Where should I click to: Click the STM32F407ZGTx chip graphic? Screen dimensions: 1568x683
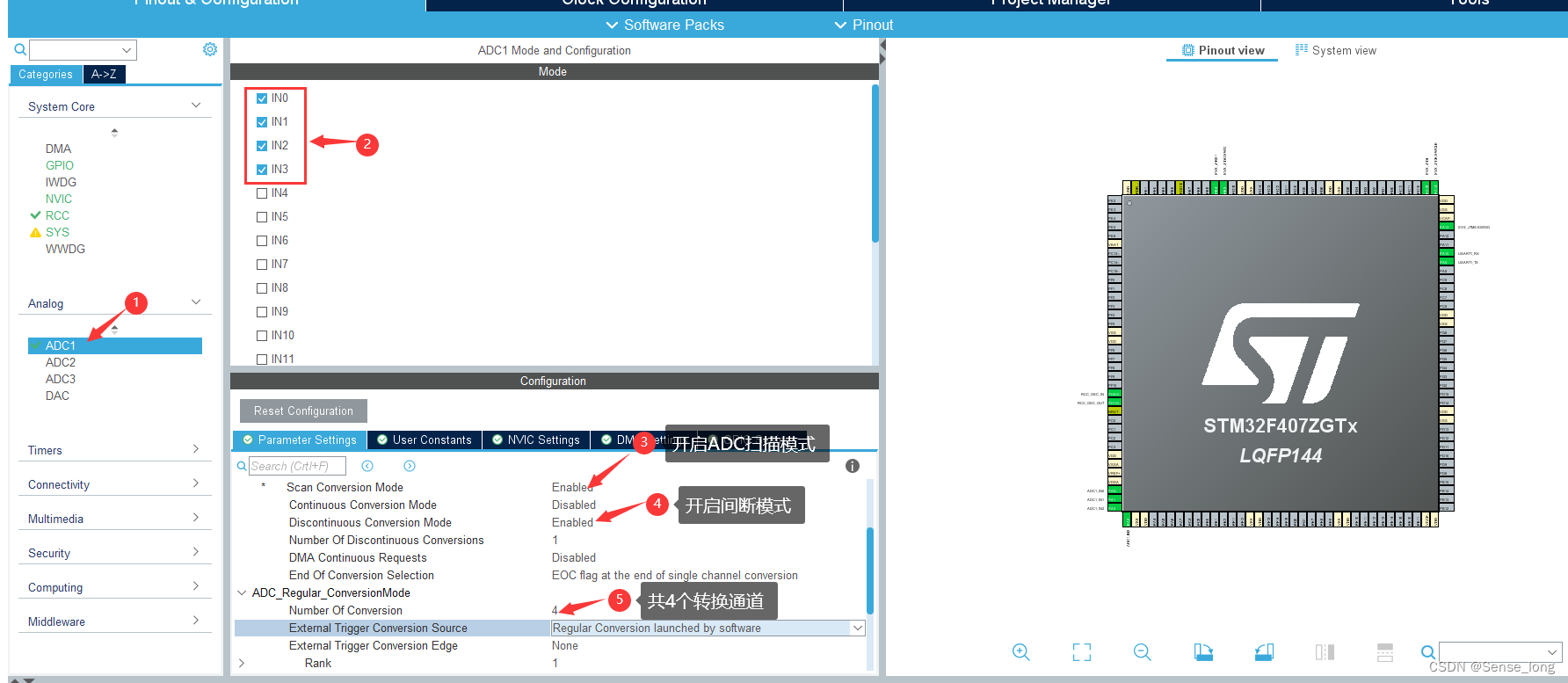pos(1281,354)
